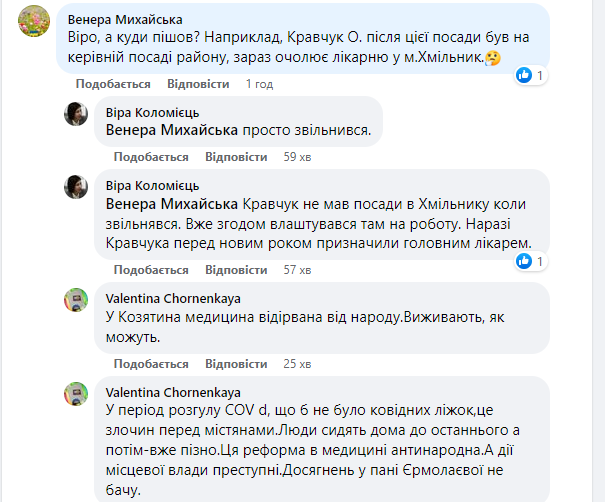Click Венера Михайська's profile avatar
Screen dimensions: 605x502
click(x=35, y=27)
